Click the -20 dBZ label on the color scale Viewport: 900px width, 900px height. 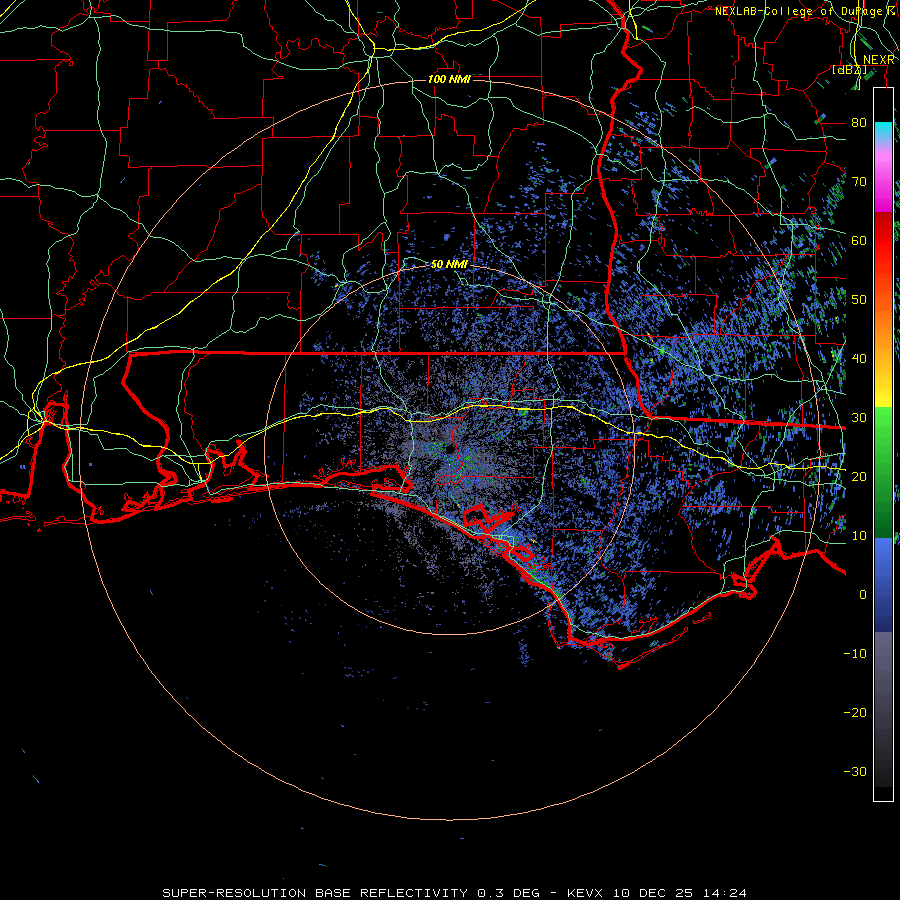coord(855,712)
